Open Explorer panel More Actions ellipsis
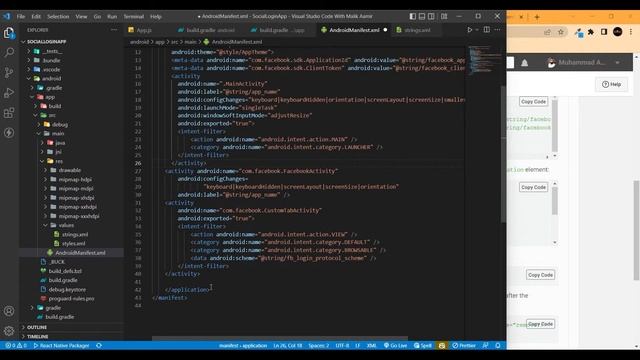The image size is (640, 360). pyautogui.click(x=114, y=30)
